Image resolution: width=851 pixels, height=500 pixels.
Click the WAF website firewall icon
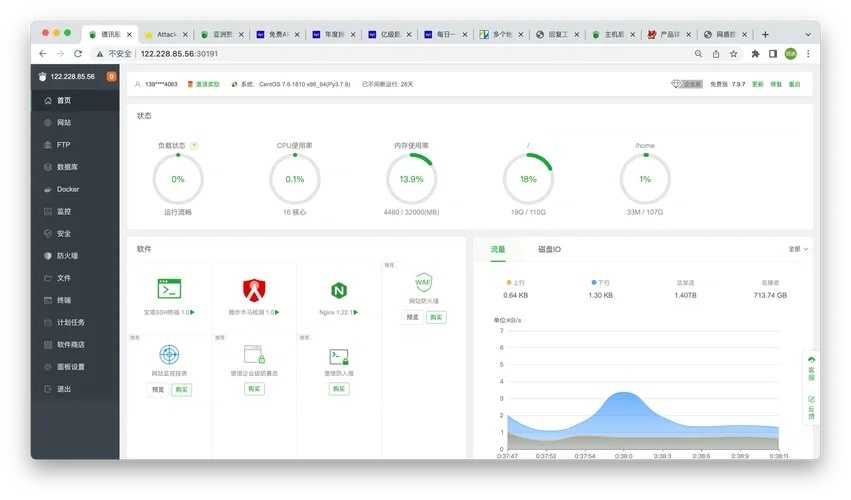click(423, 282)
